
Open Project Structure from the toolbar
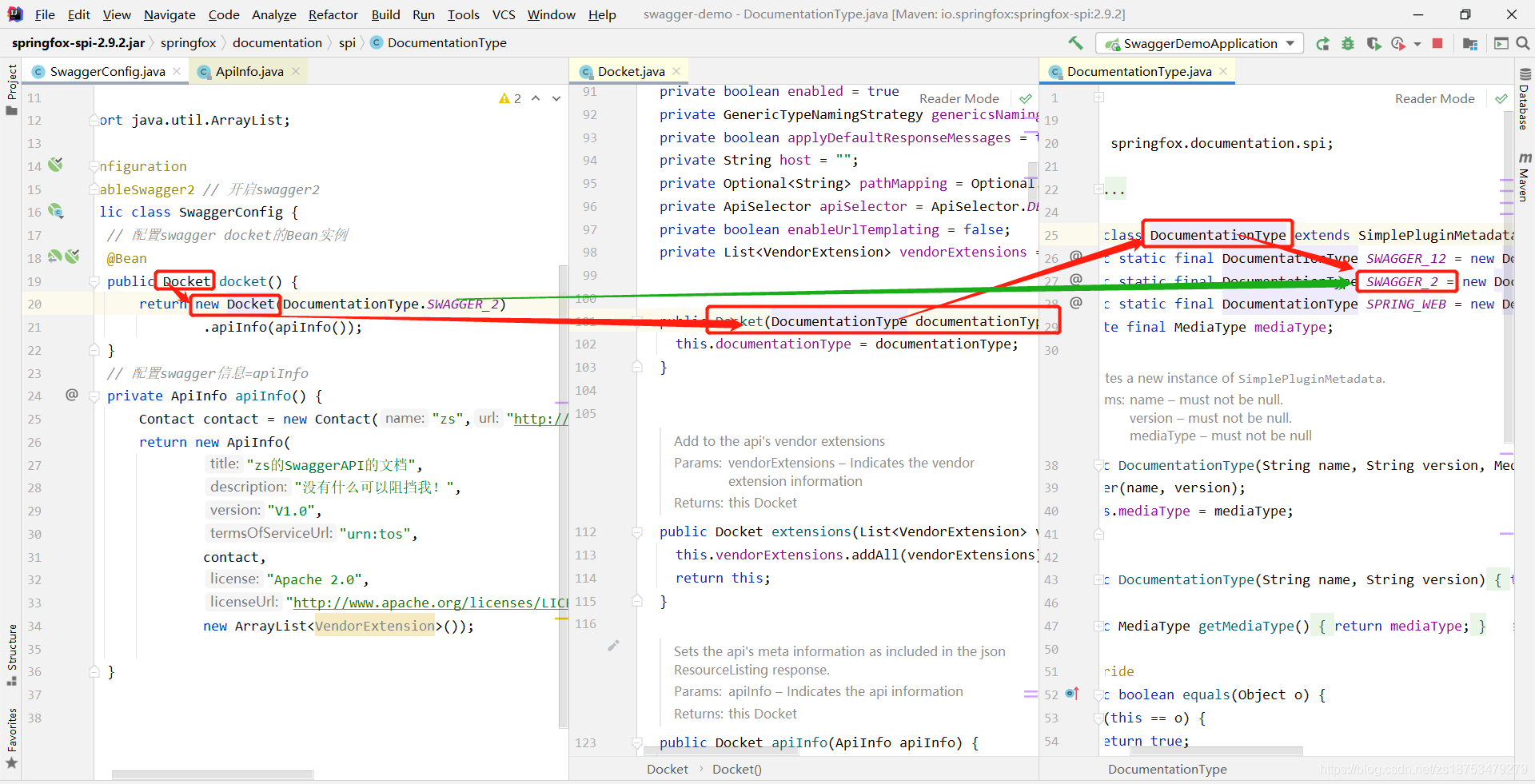click(1469, 44)
